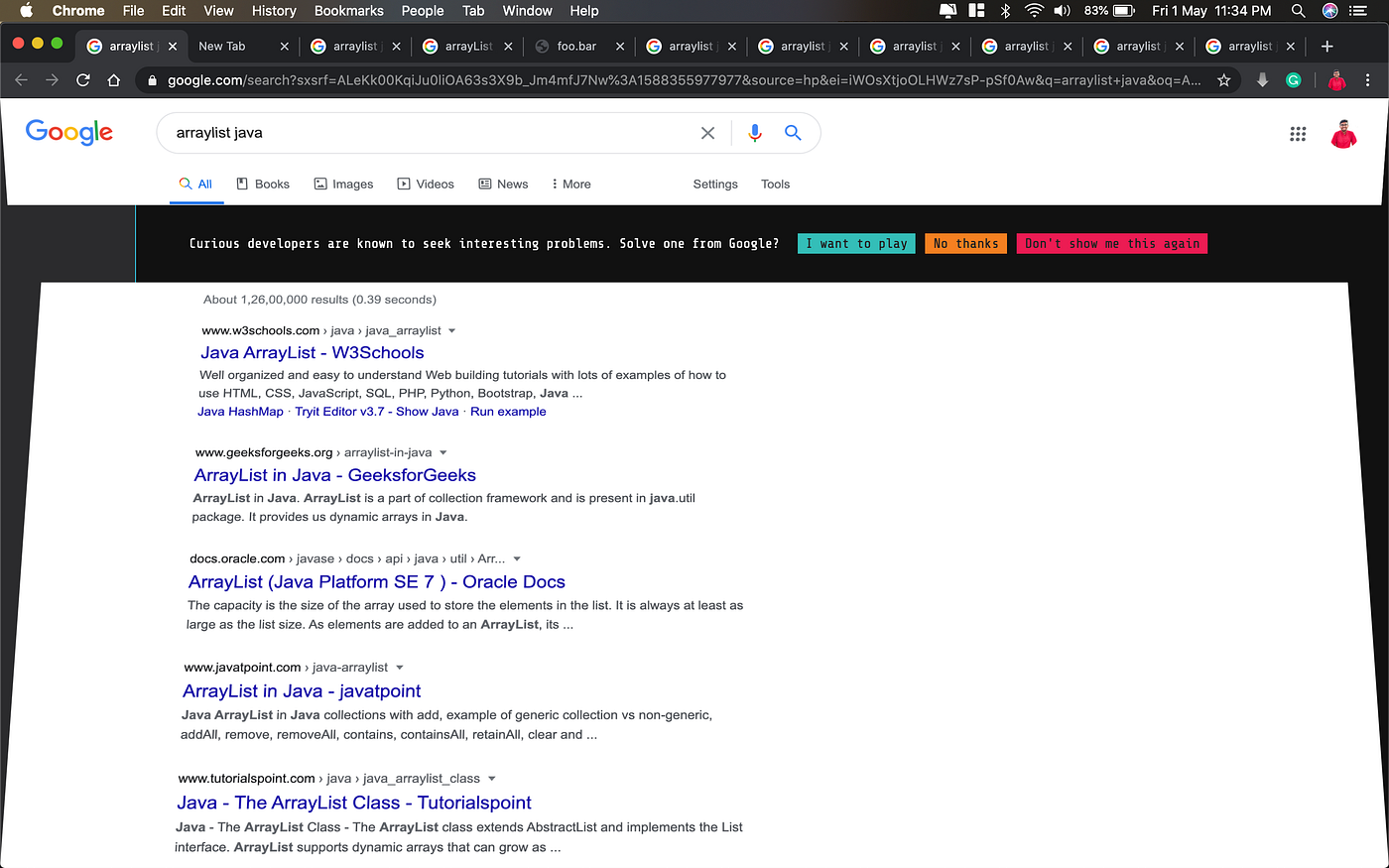
Task: Open the Bluetooth menu bar icon
Action: [x=1005, y=10]
